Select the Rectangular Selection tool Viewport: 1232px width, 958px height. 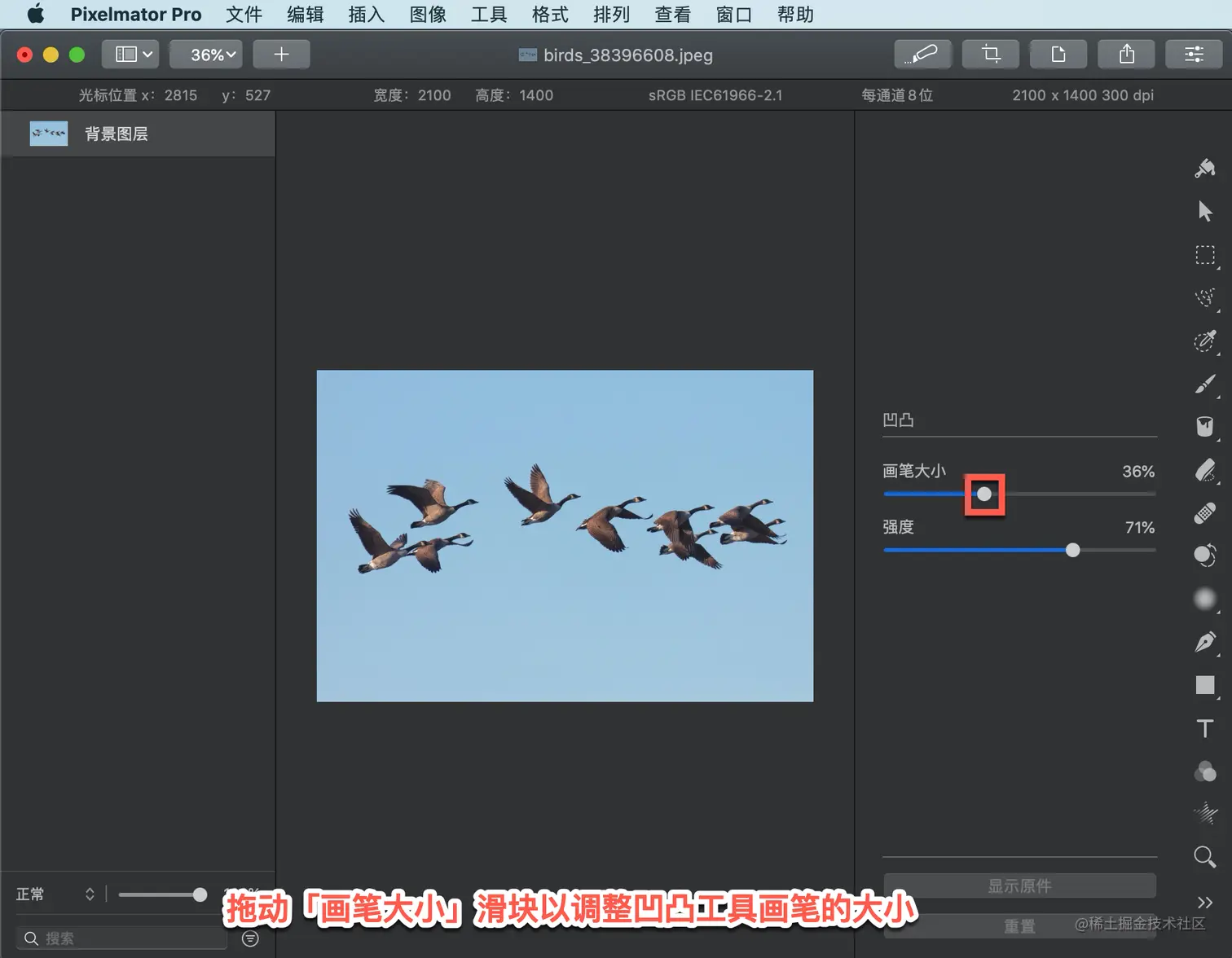pos(1205,255)
